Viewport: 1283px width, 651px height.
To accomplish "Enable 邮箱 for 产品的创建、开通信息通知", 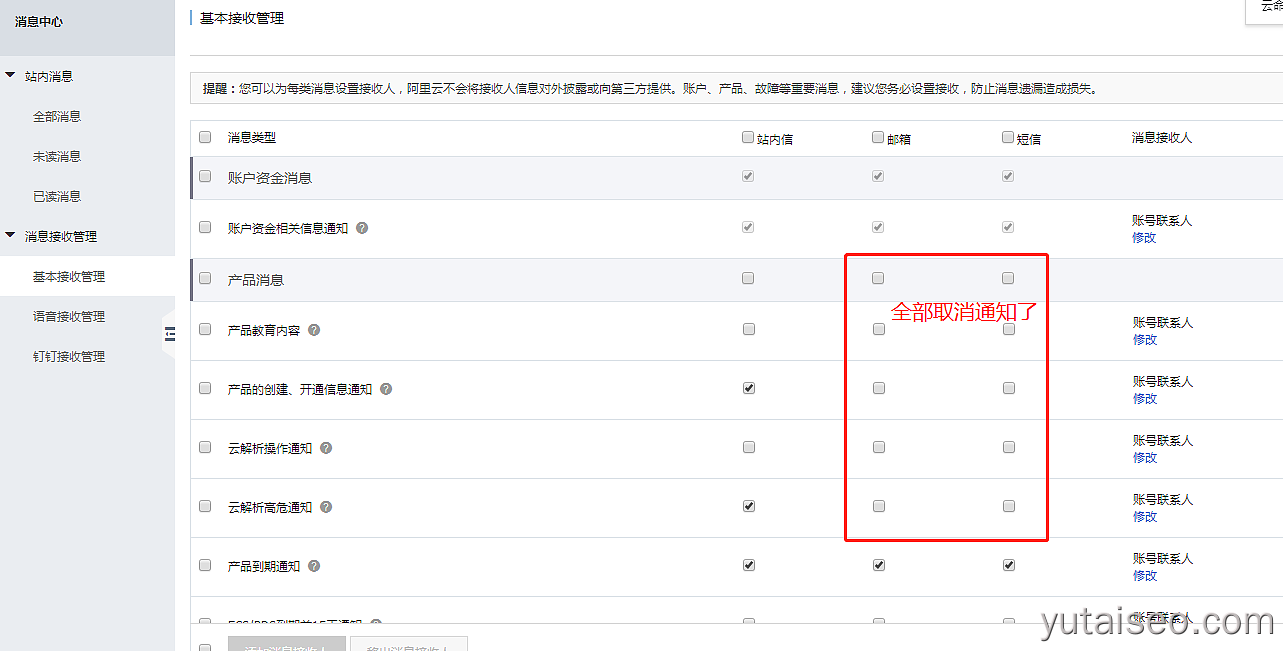I will click(879, 388).
